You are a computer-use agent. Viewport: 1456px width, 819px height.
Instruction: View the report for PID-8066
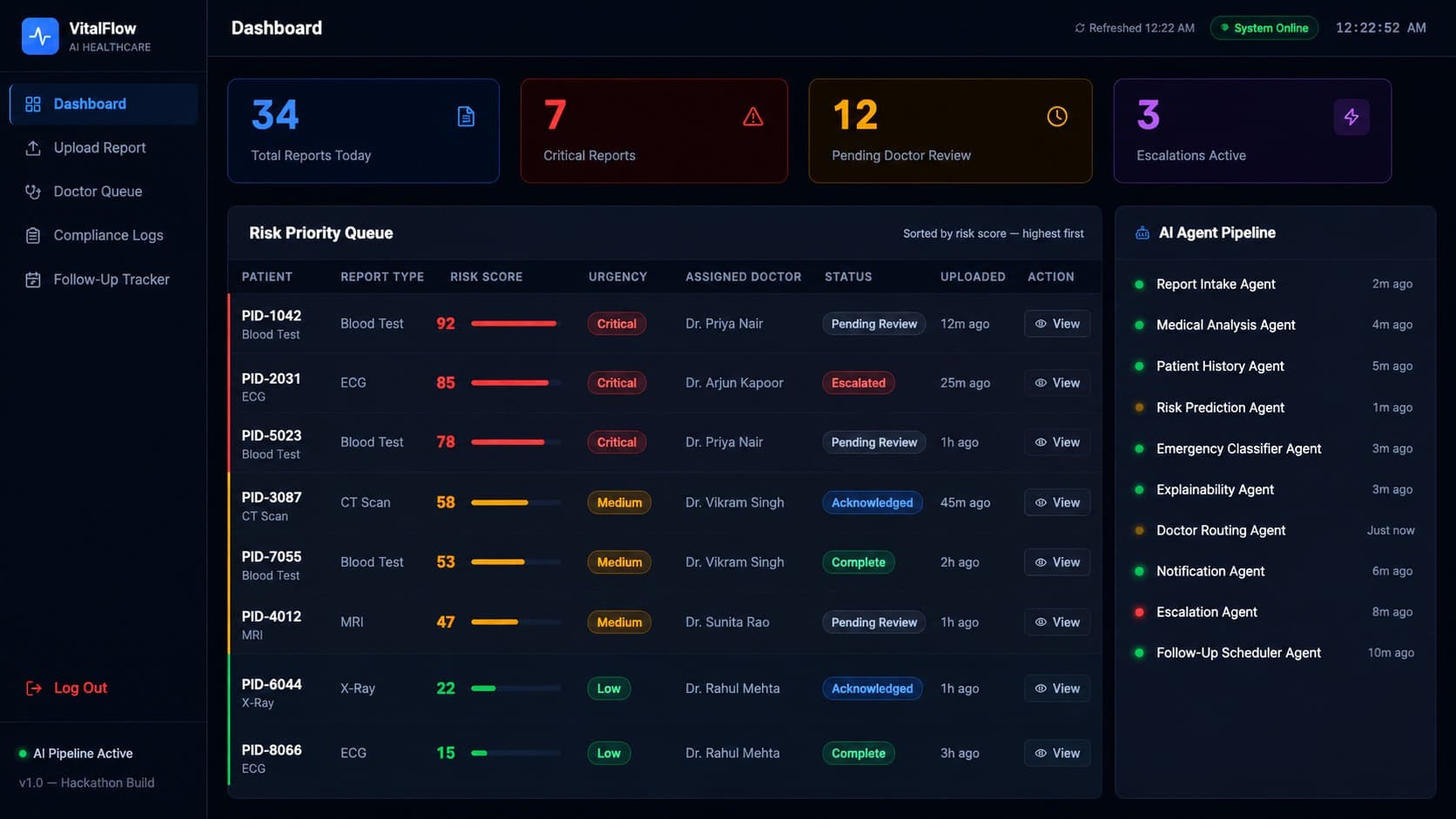tap(1057, 754)
